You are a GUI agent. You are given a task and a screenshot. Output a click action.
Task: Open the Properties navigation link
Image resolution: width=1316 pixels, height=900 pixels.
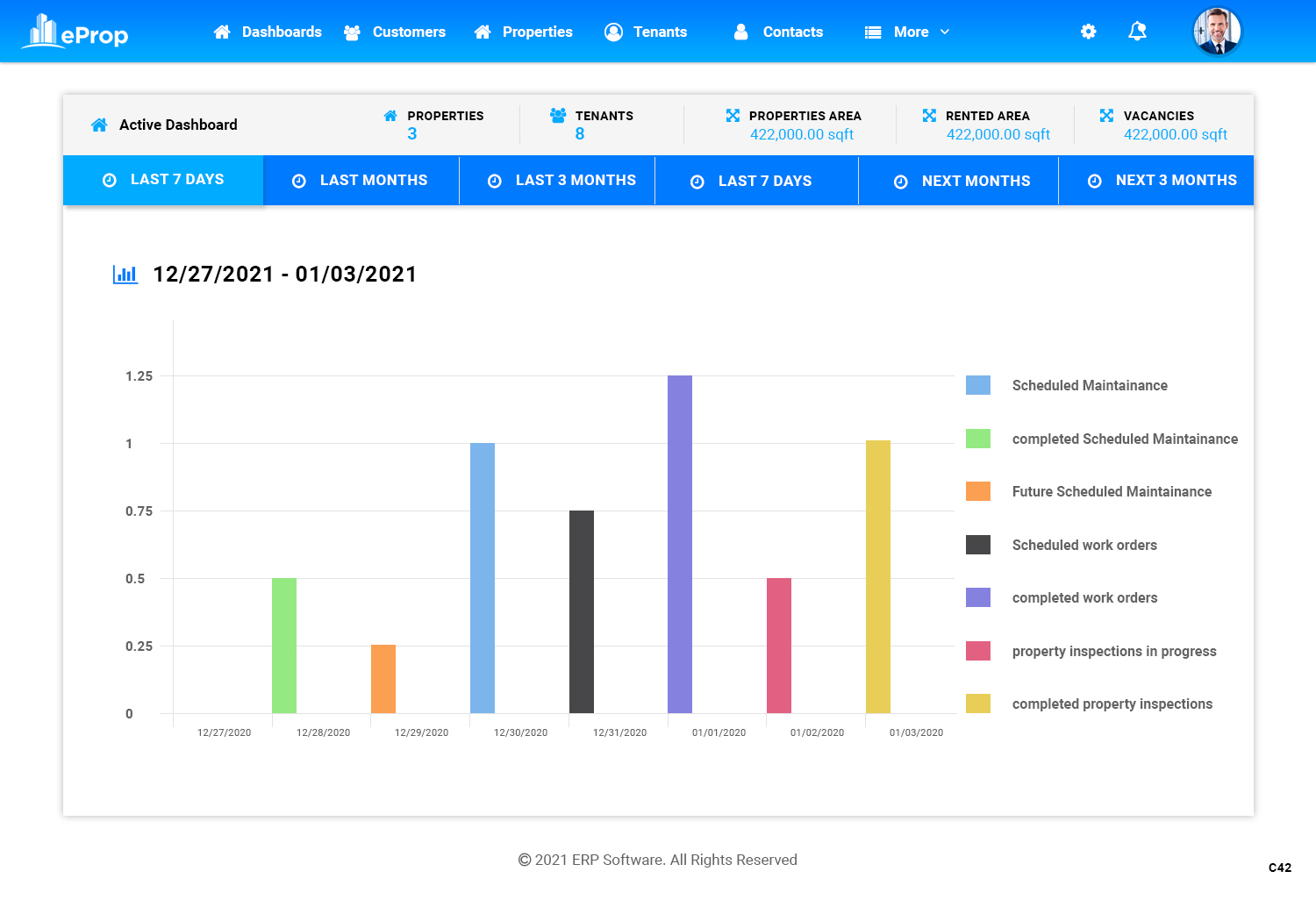pyautogui.click(x=523, y=32)
